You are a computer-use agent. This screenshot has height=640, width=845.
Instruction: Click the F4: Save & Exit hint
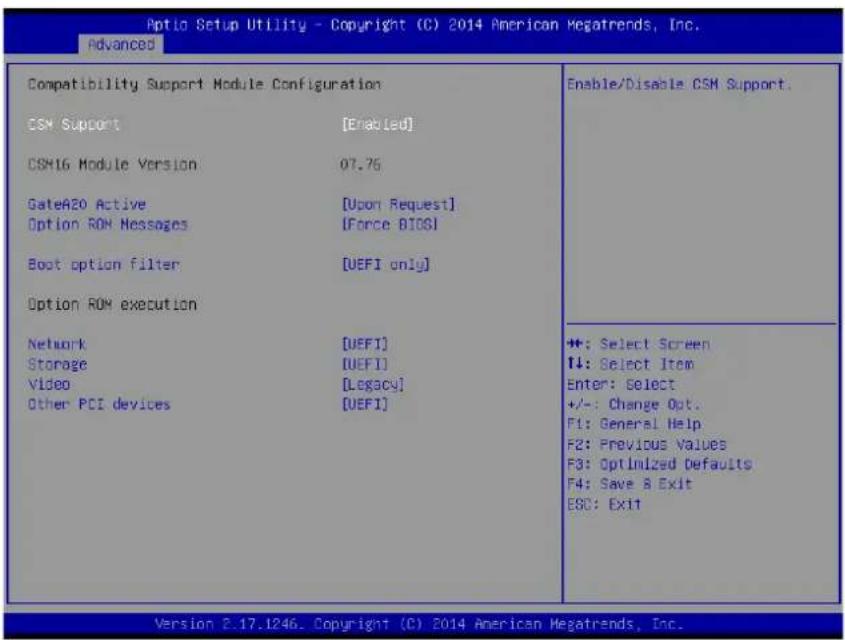(x=629, y=484)
